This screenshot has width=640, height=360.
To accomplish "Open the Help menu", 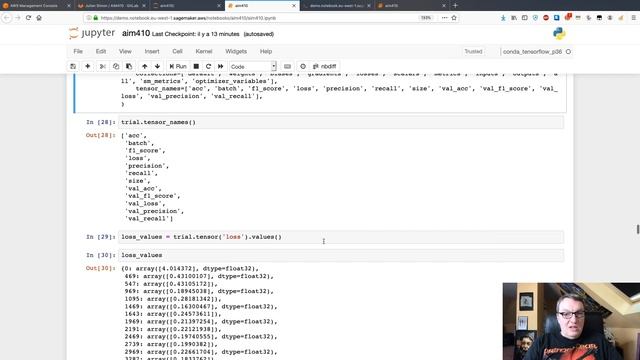I will pyautogui.click(x=266, y=51).
